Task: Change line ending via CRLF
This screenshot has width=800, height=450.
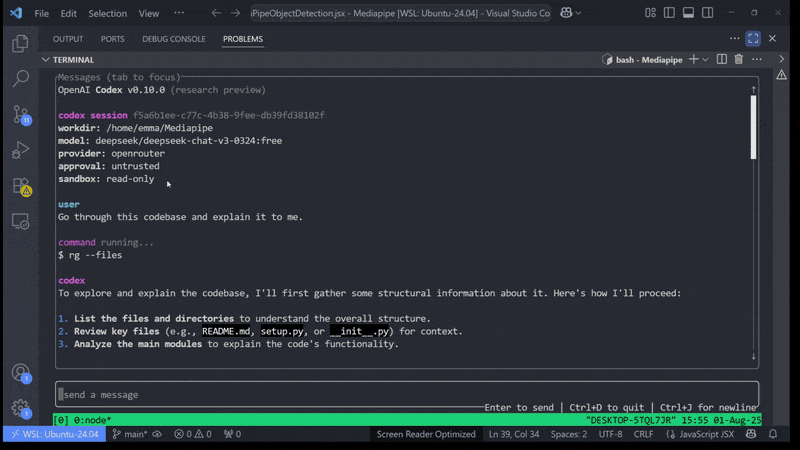Action: 643,434
